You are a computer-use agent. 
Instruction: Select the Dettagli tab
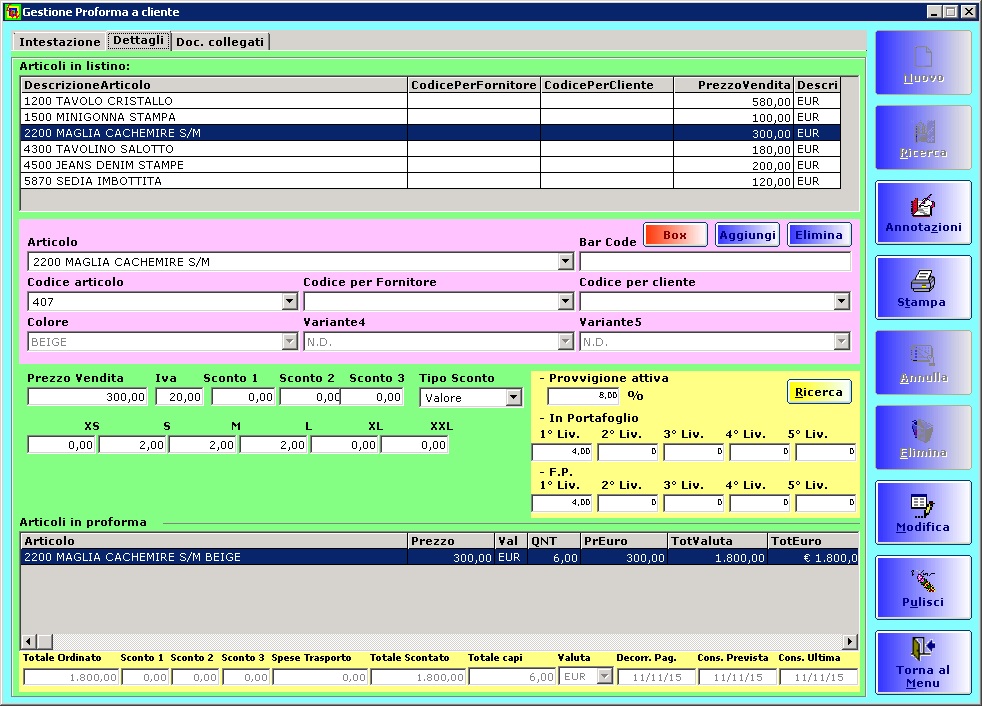[x=138, y=40]
